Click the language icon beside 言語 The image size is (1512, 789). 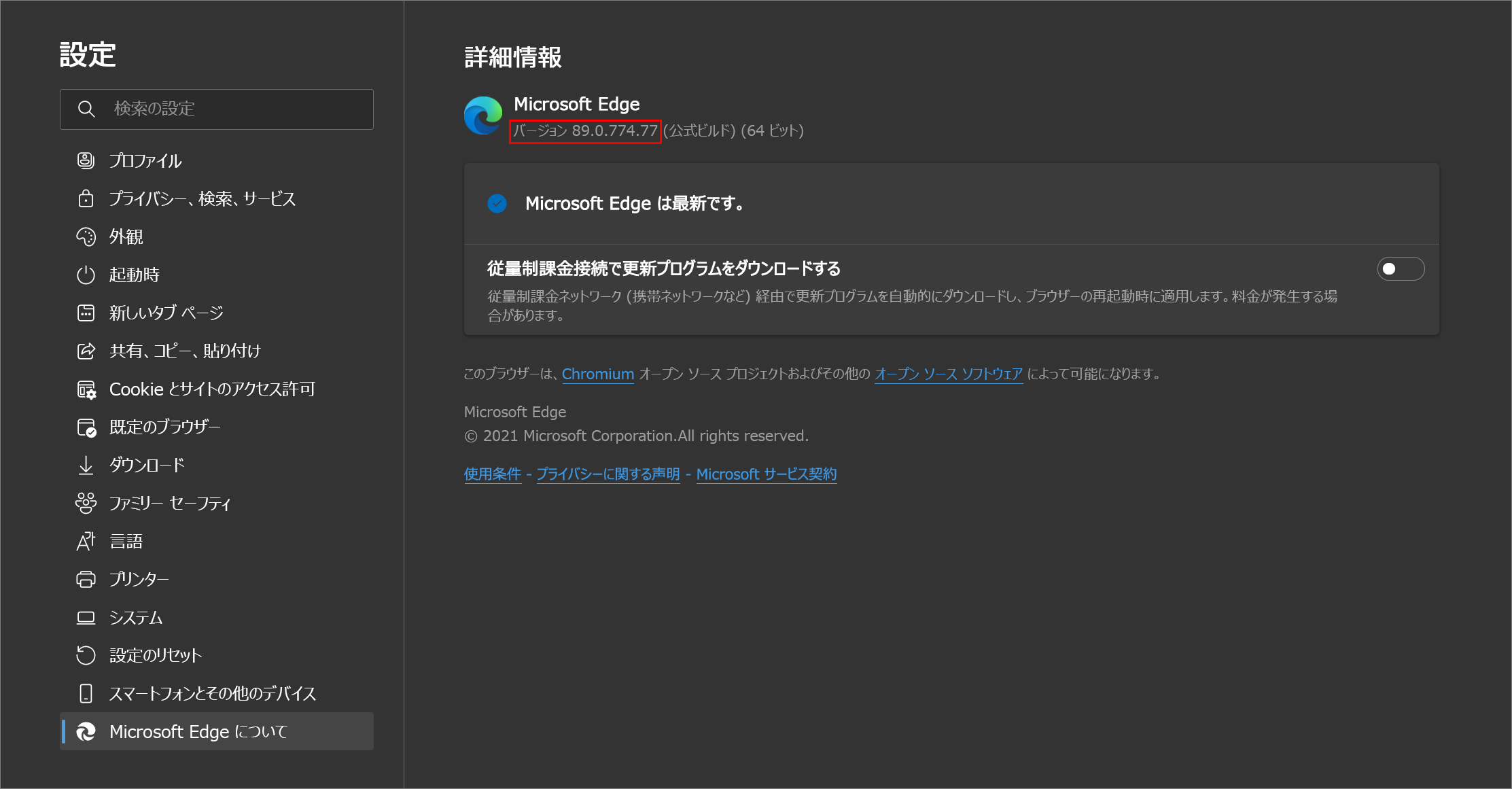pyautogui.click(x=86, y=542)
